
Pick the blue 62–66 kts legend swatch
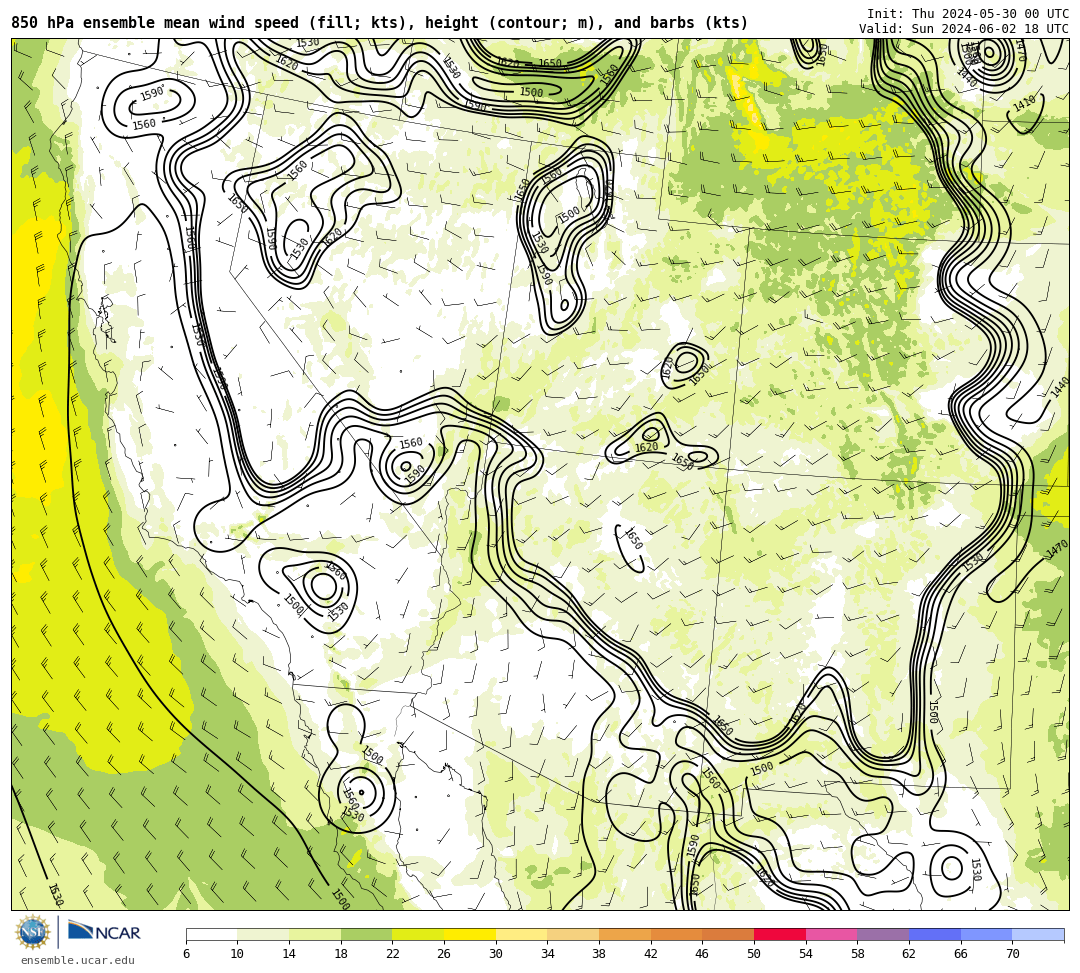click(935, 934)
